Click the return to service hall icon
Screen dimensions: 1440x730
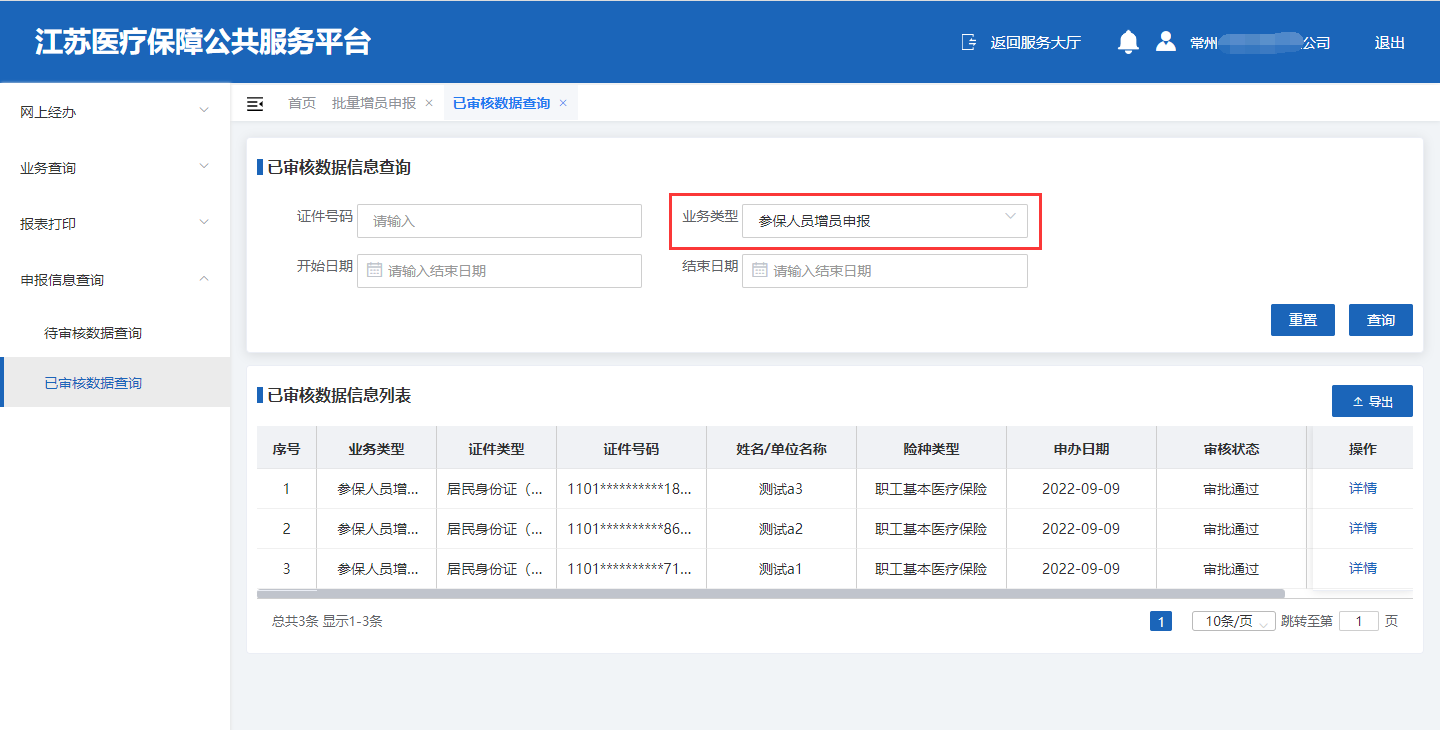[x=968, y=42]
